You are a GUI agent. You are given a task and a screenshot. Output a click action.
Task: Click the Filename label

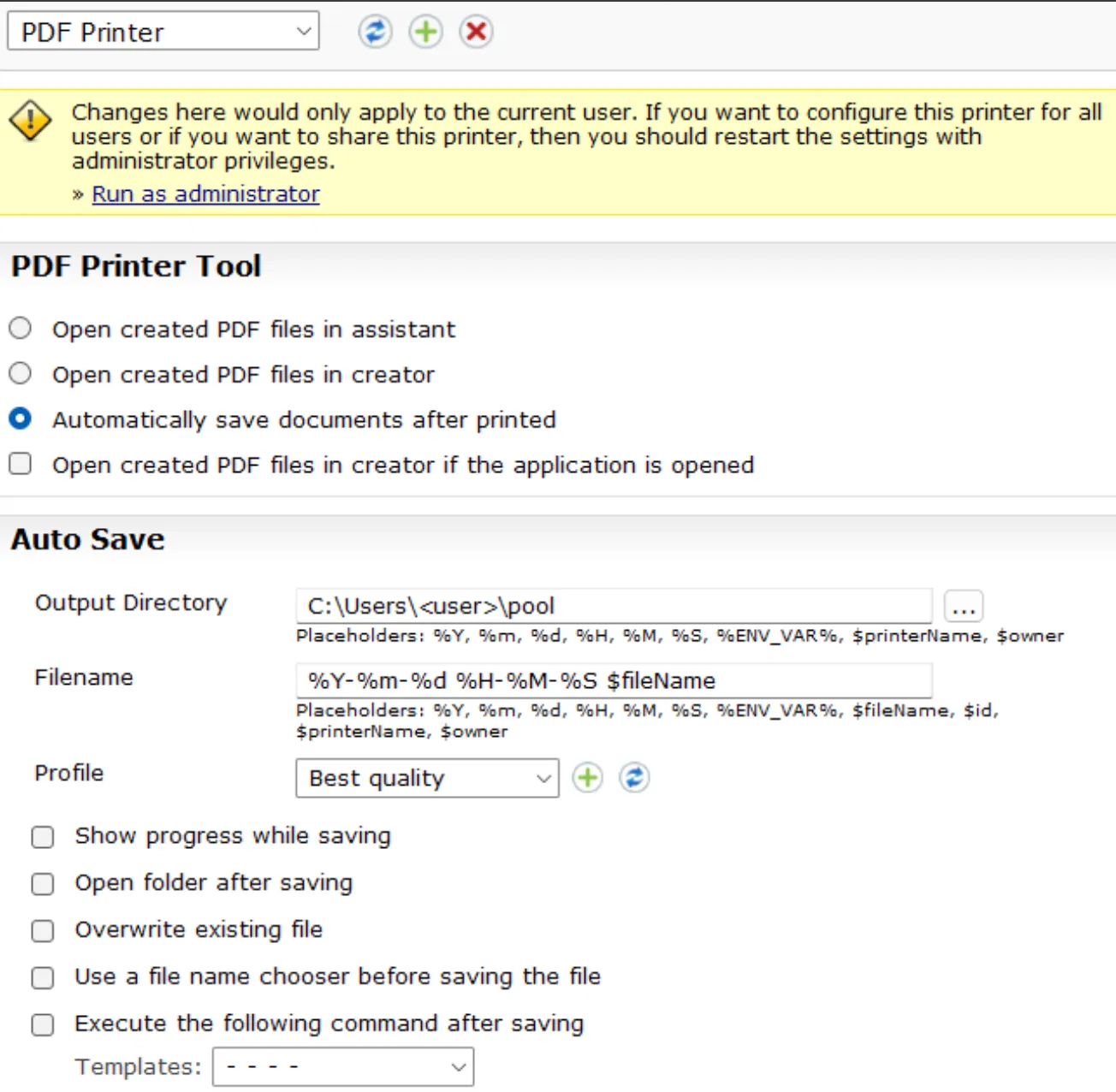pyautogui.click(x=84, y=678)
